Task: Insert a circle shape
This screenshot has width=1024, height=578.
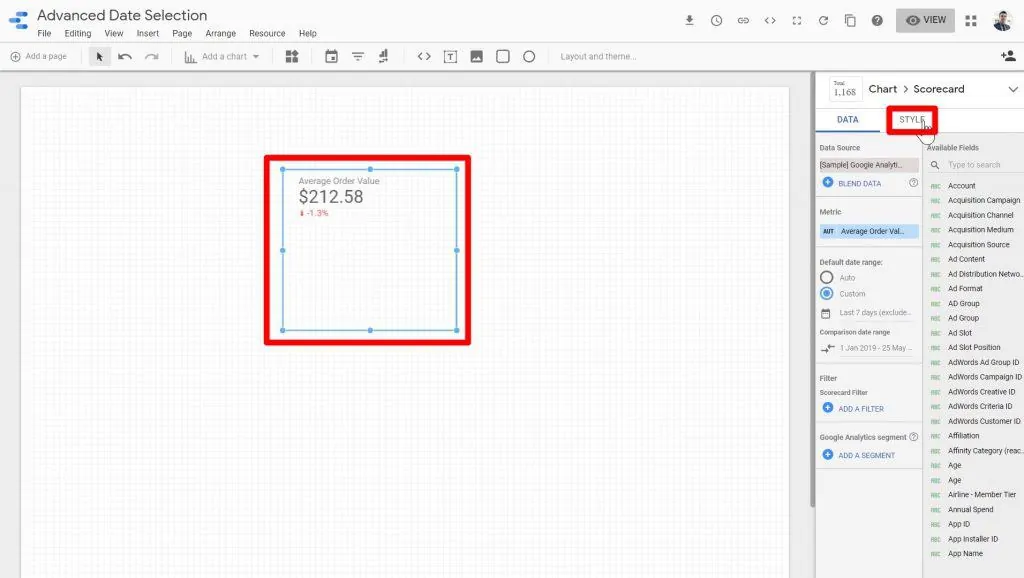Action: tap(529, 57)
